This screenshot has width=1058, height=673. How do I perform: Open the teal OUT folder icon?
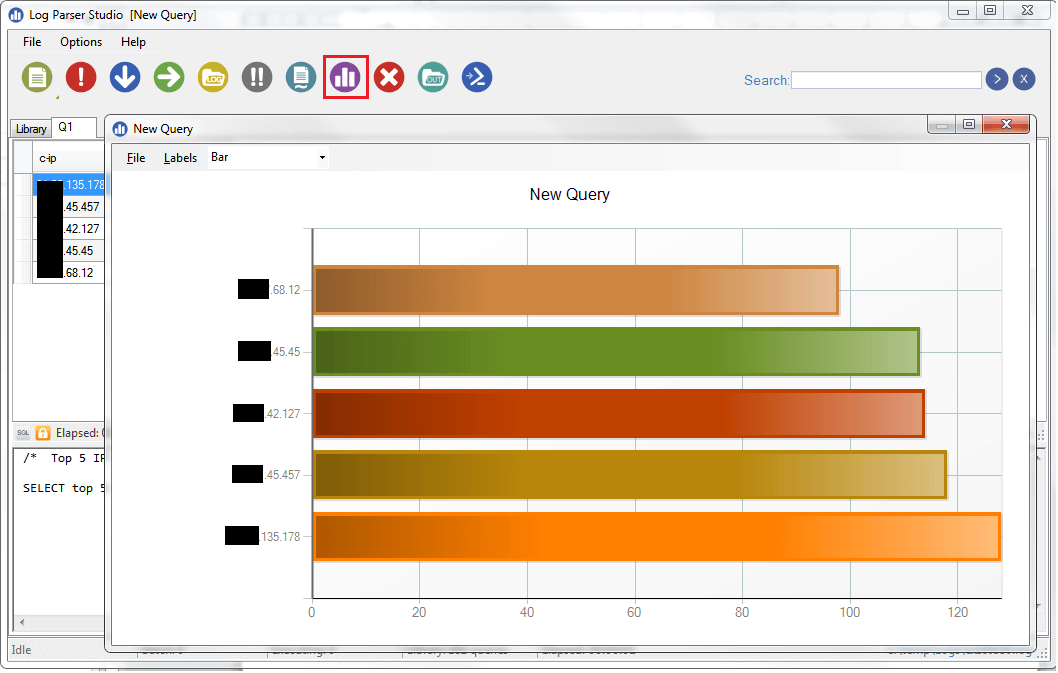433,77
